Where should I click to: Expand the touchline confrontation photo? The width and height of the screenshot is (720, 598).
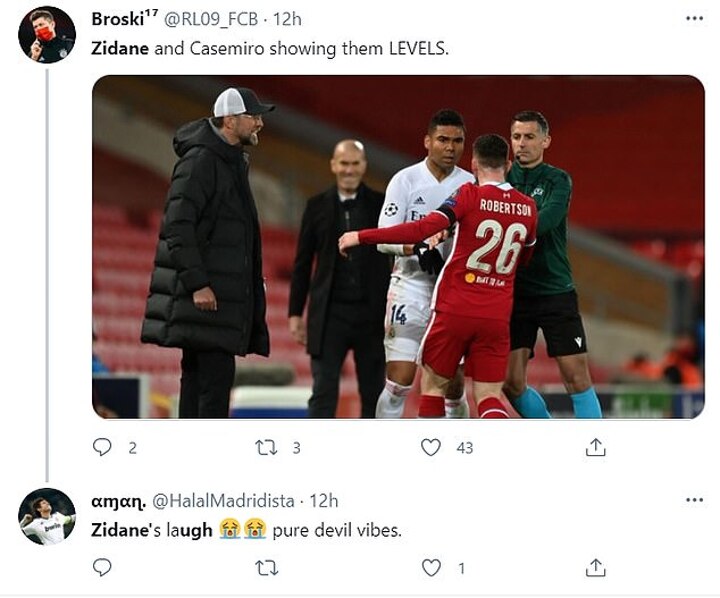click(398, 247)
